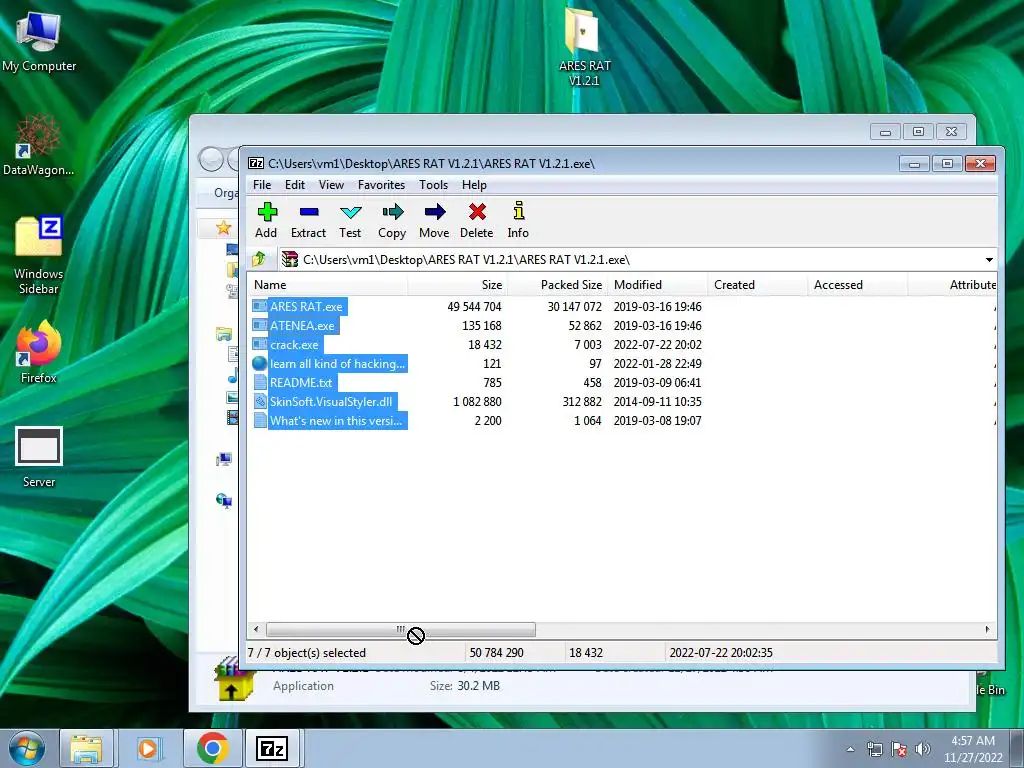This screenshot has width=1024, height=768.
Task: Open DataWagon desktop shortcut
Action: (39, 146)
